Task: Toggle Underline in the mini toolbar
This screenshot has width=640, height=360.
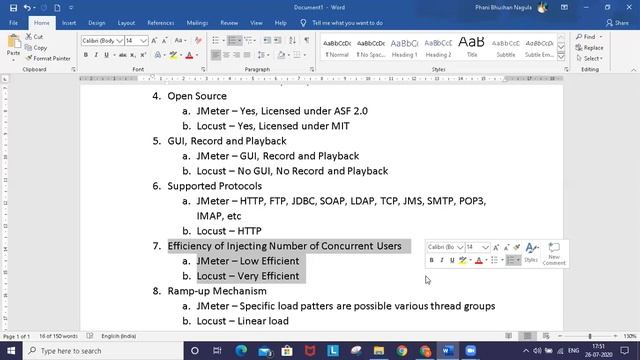Action: pyautogui.click(x=452, y=260)
